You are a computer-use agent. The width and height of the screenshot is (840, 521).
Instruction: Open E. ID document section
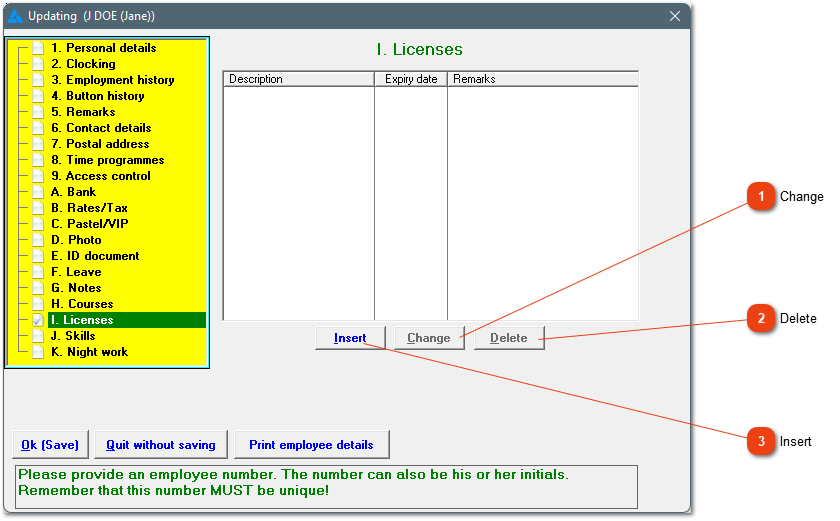pyautogui.click(x=95, y=256)
